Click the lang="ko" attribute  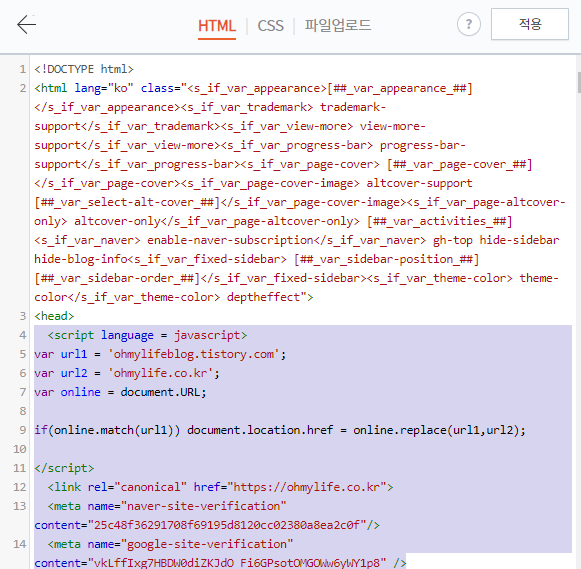point(104,88)
